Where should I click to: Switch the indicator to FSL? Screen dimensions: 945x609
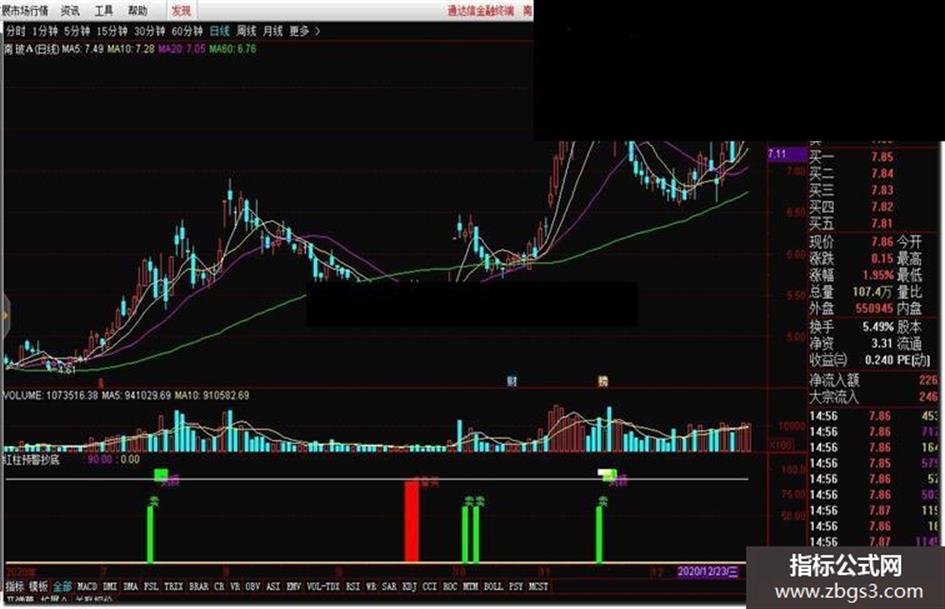click(x=151, y=586)
